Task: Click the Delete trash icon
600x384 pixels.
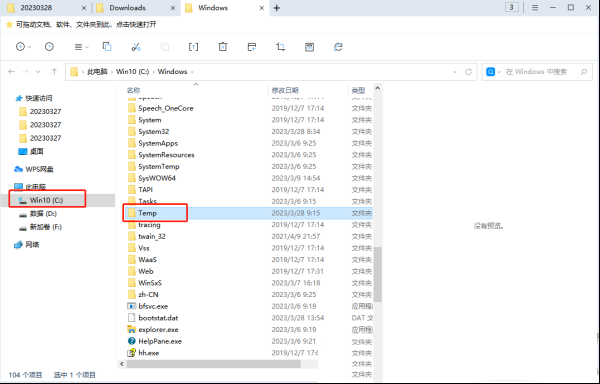Action: pyautogui.click(x=223, y=47)
